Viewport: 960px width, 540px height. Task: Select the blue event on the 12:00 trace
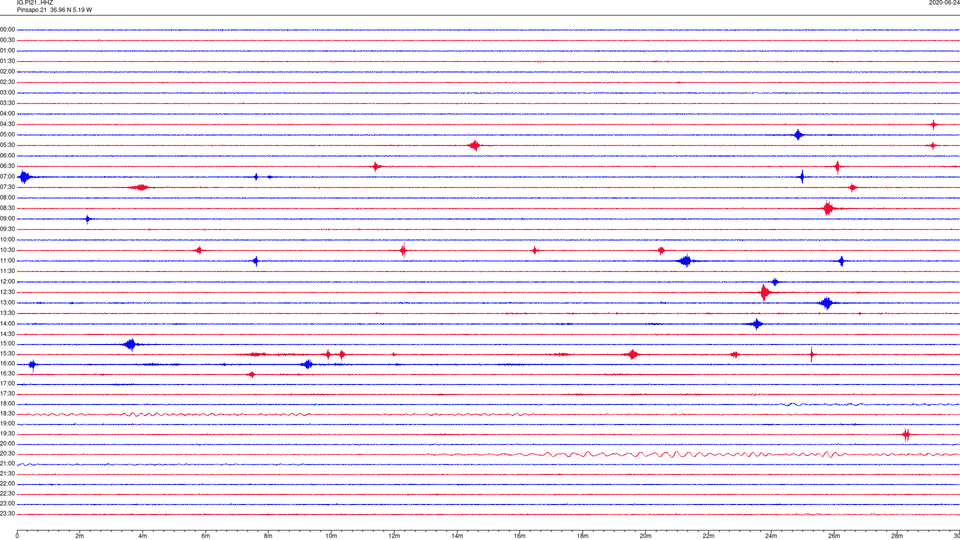(x=775, y=282)
